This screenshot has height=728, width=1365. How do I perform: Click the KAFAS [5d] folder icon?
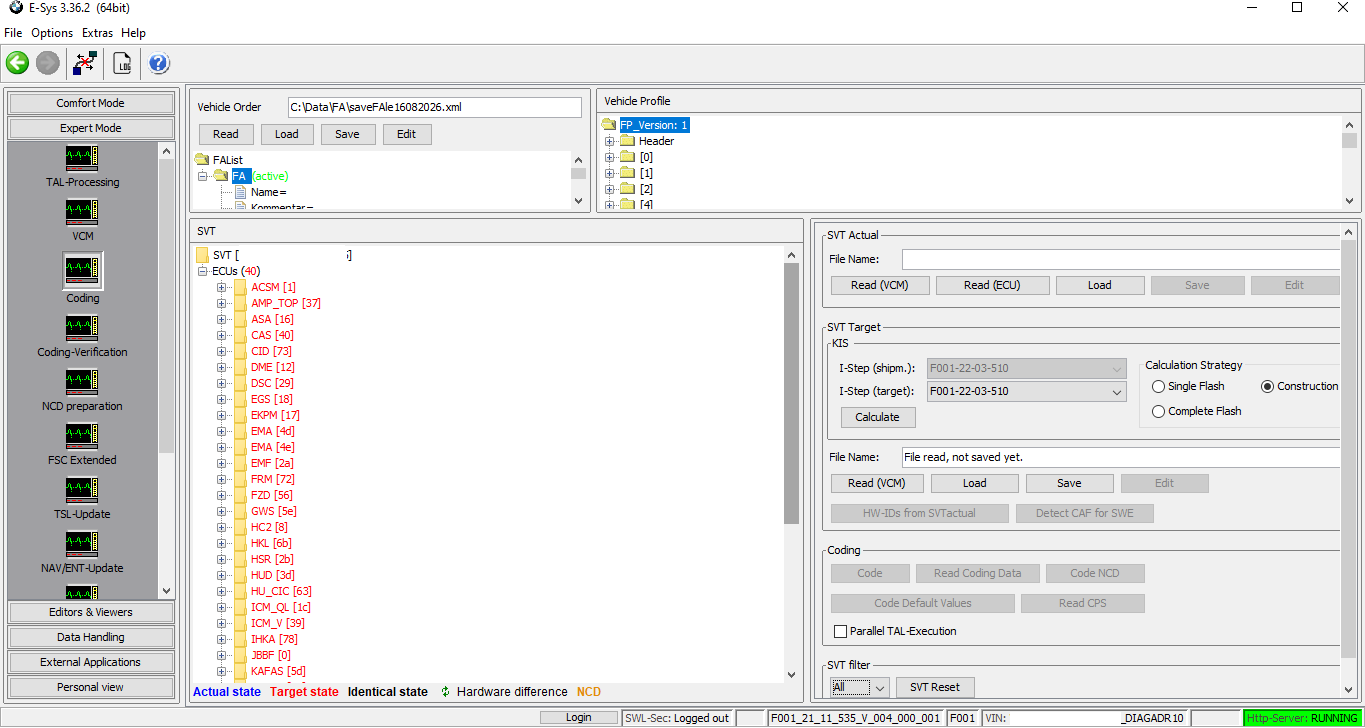click(240, 671)
